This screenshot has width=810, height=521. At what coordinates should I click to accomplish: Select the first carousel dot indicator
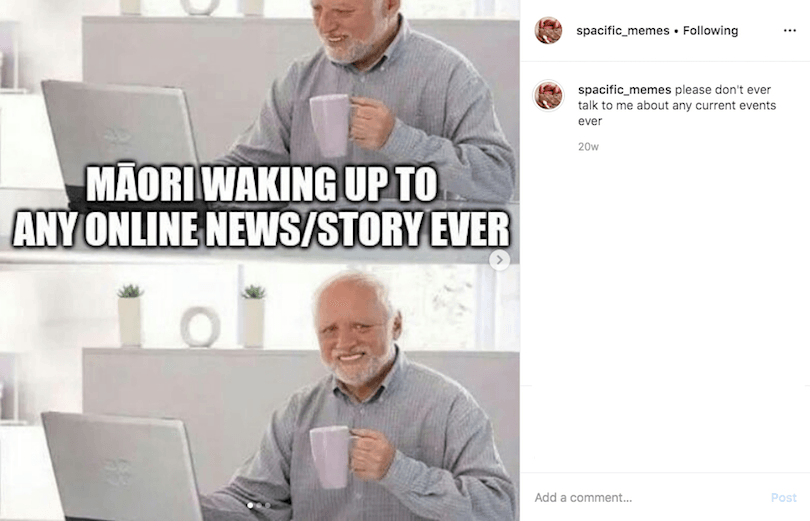[251, 506]
